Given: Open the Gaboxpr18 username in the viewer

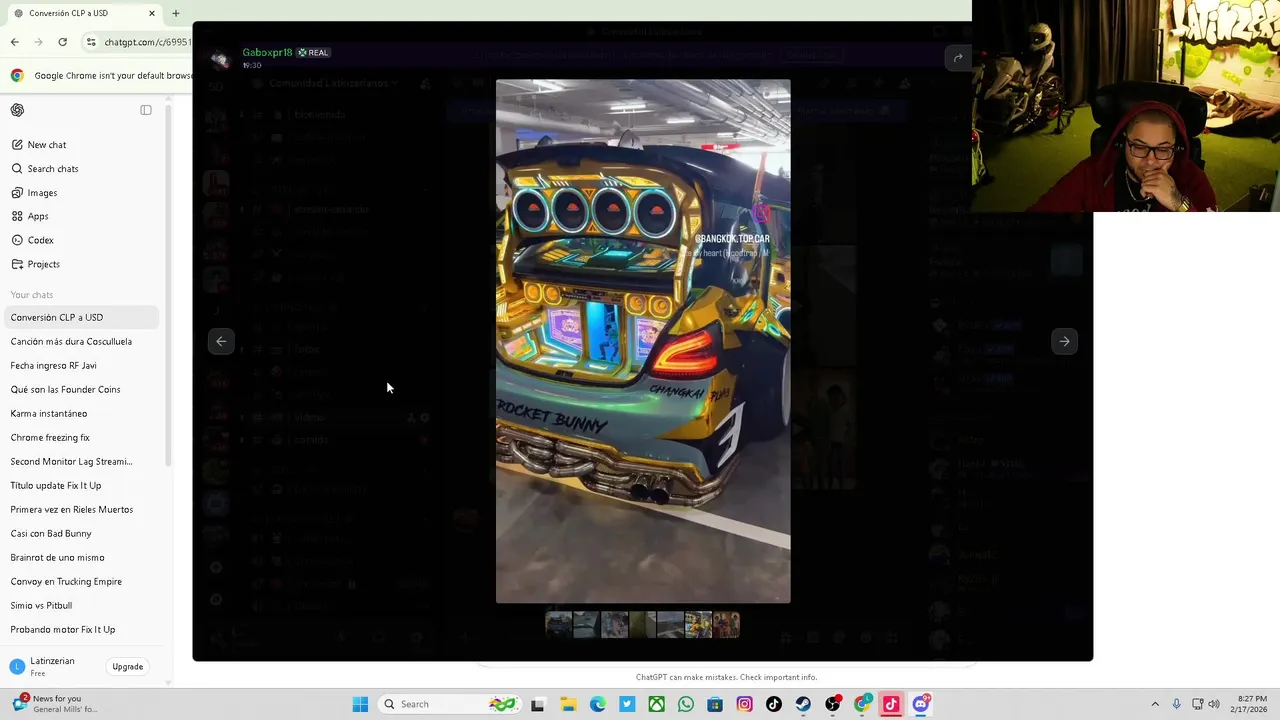Looking at the screenshot, I should coord(267,52).
